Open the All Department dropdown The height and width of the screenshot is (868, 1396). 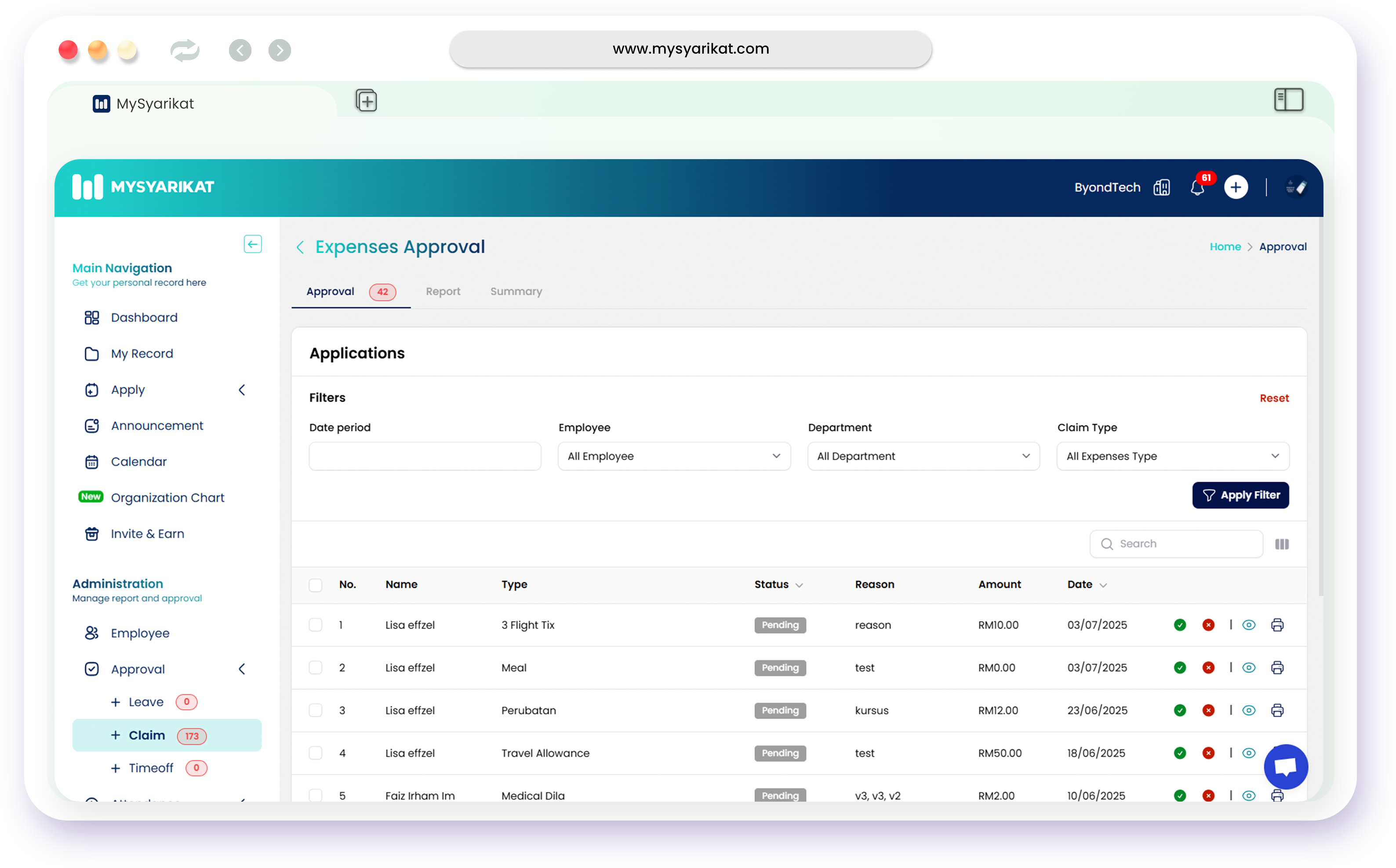923,456
